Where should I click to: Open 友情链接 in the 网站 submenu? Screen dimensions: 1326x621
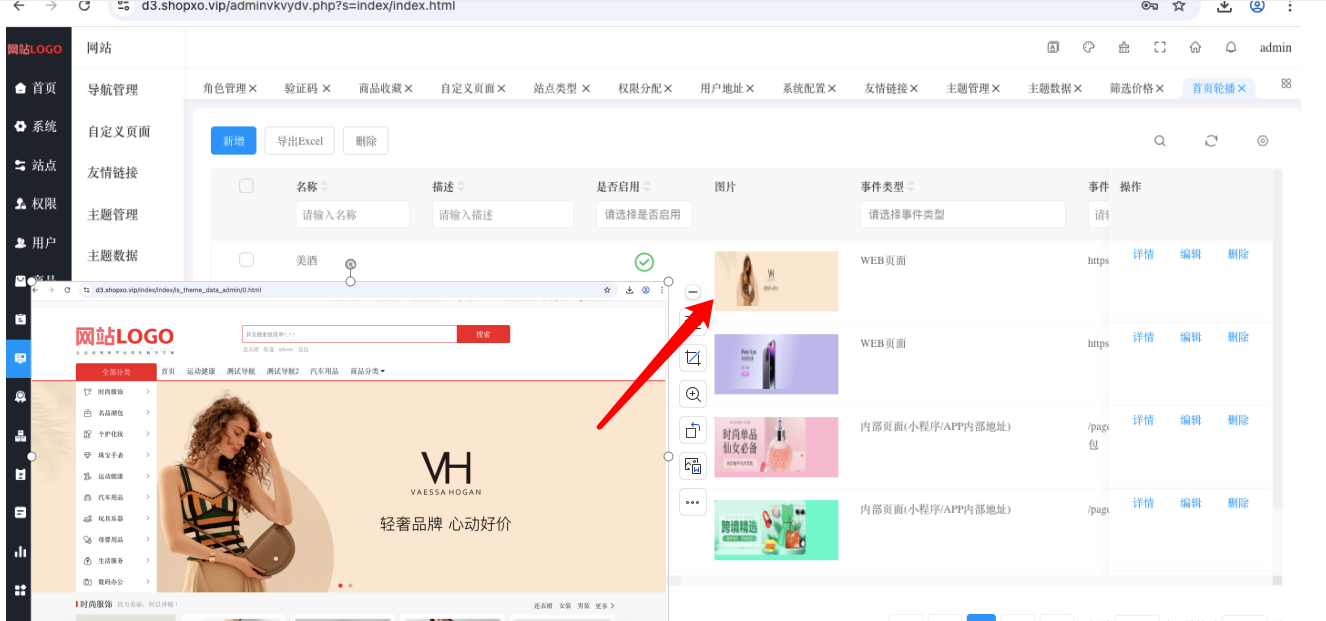[113, 173]
